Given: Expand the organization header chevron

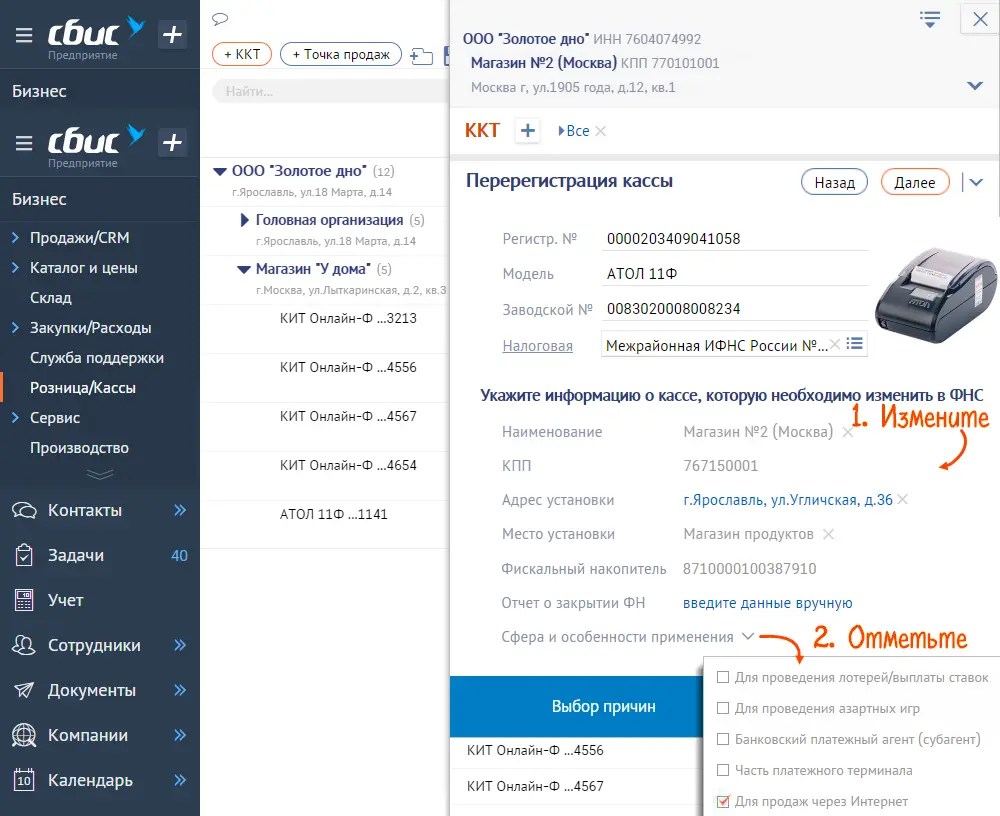Looking at the screenshot, I should [974, 85].
